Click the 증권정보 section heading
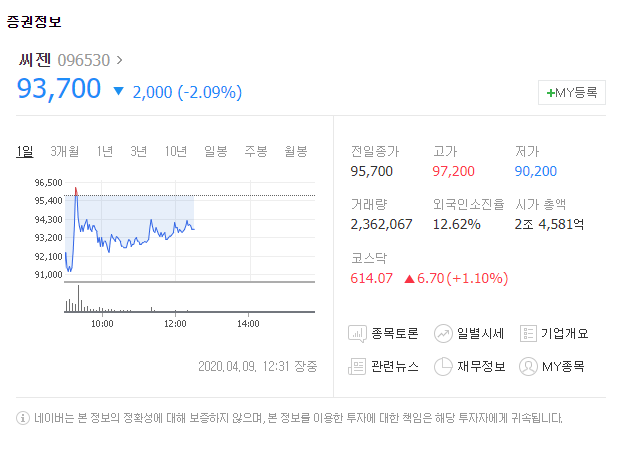Viewport: 631px width, 455px height. click(34, 21)
